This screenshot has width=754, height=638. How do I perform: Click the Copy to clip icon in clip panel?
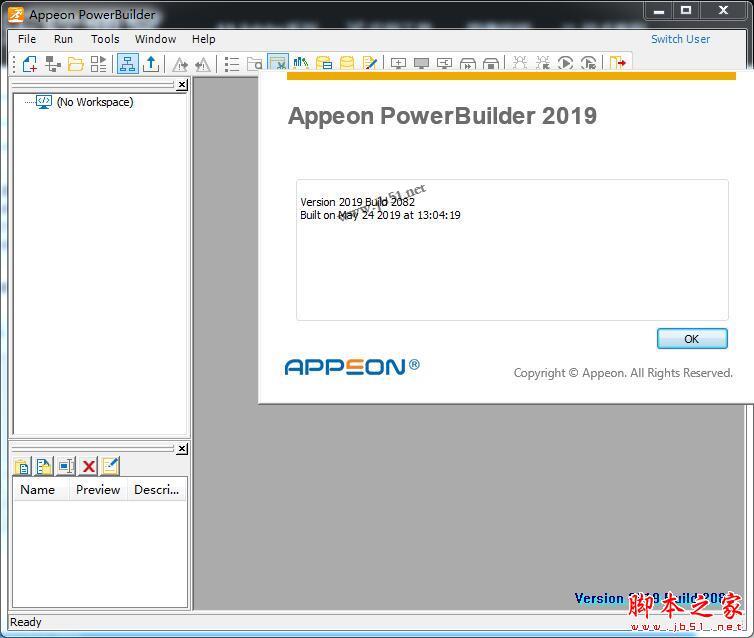(x=44, y=466)
